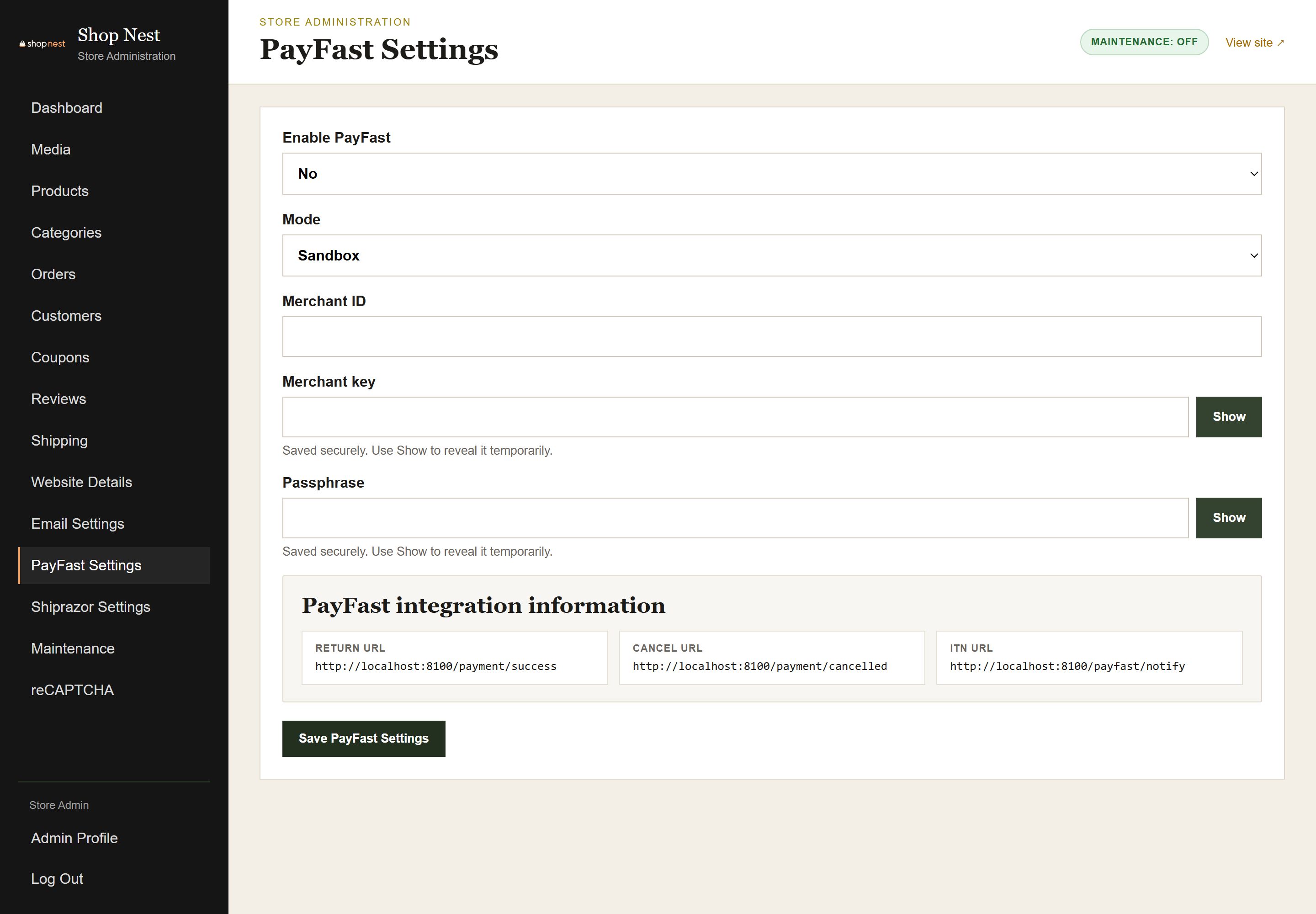
Task: Open Admin Profile
Action: coord(114,839)
